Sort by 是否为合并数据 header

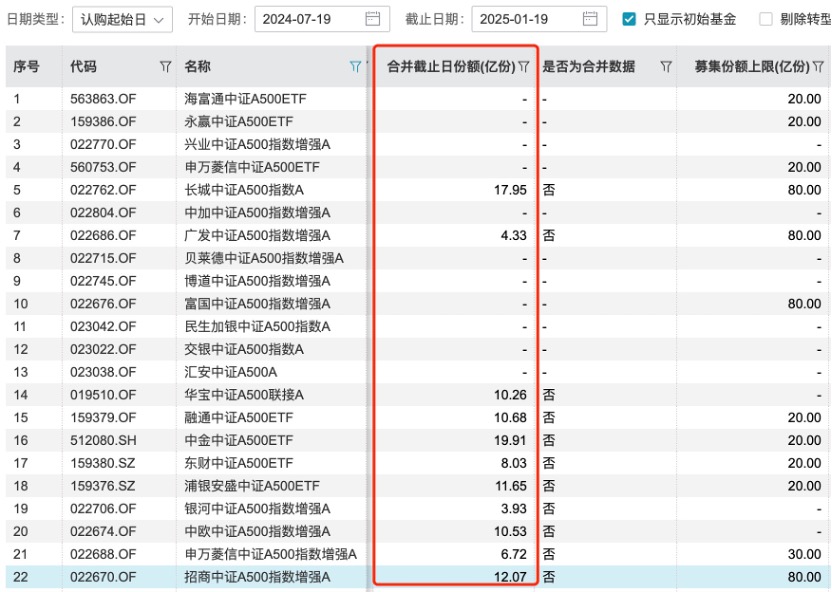pos(588,66)
